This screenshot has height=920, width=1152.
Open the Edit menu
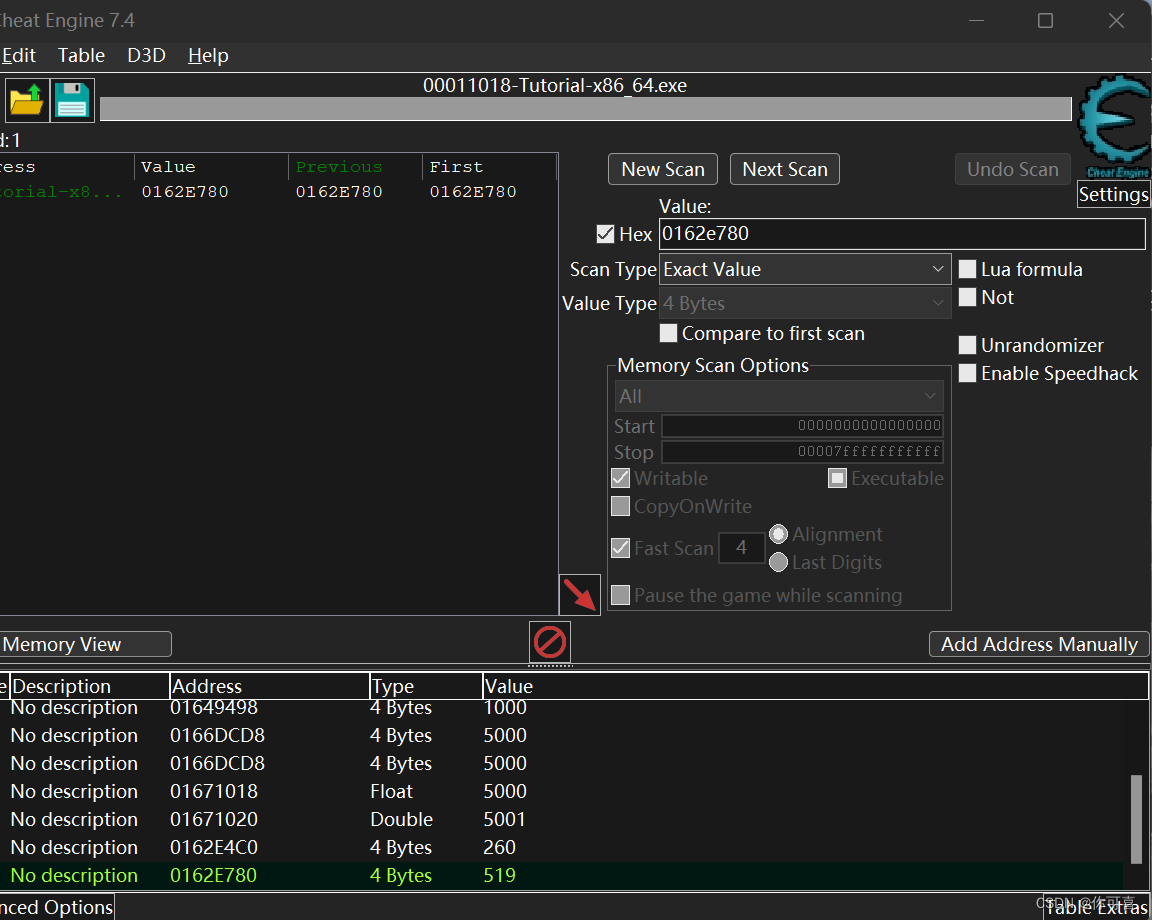click(x=18, y=56)
